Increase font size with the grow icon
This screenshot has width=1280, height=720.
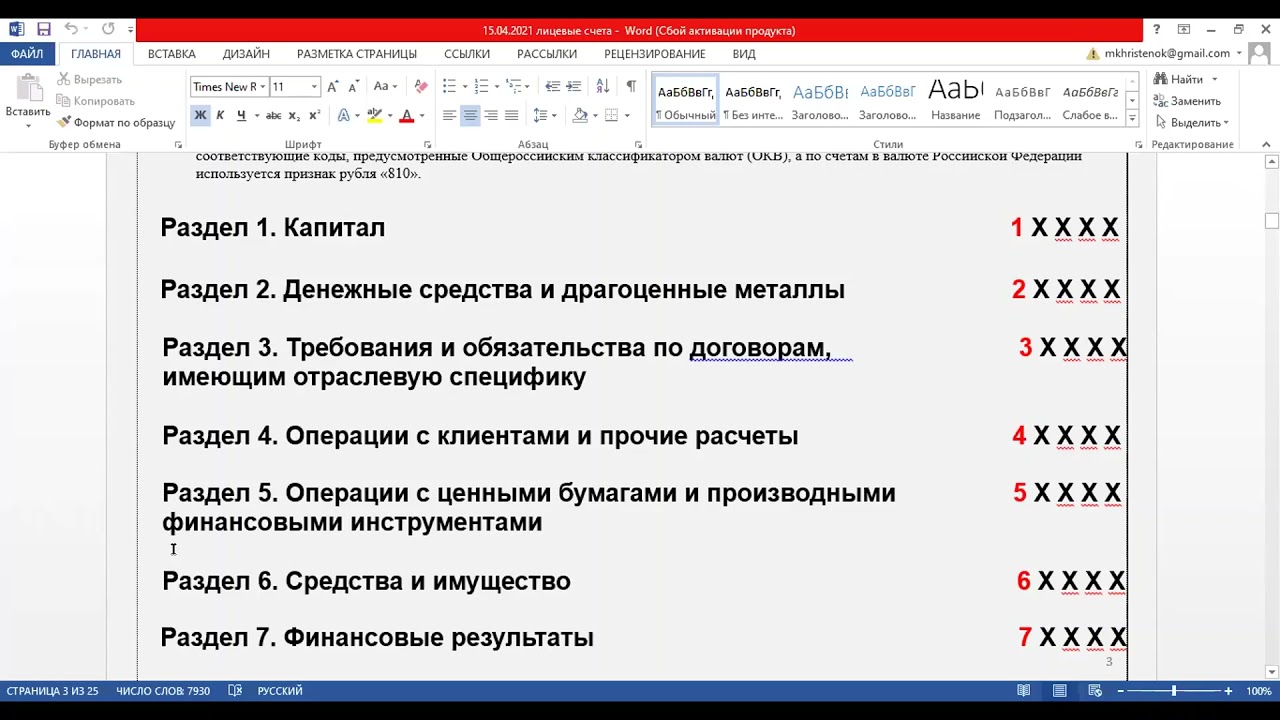click(333, 87)
